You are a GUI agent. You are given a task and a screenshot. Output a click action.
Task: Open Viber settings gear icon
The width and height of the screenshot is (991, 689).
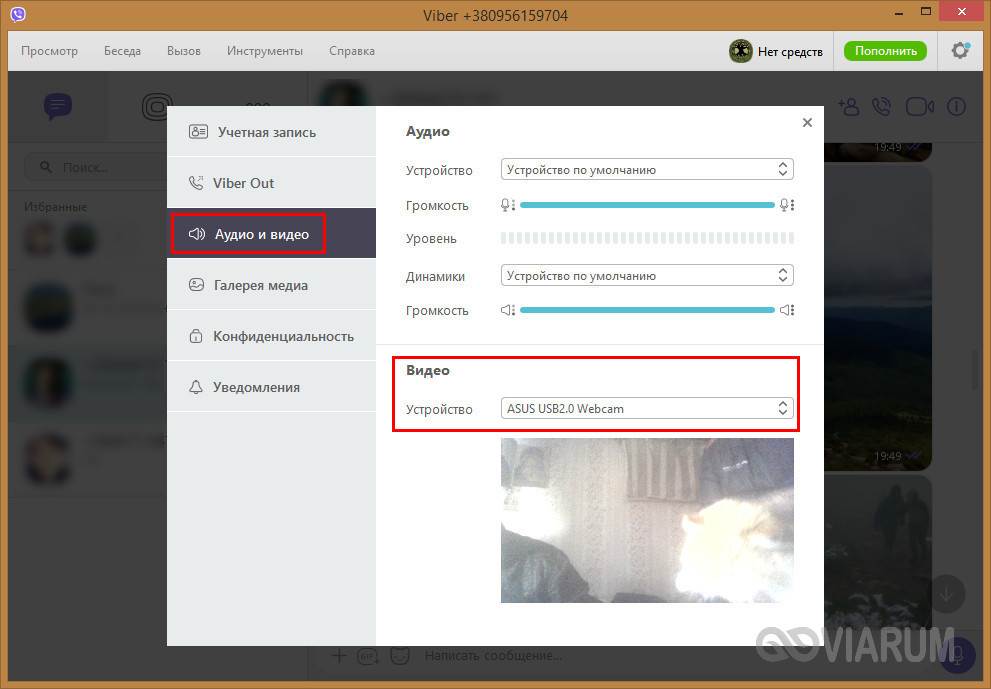(960, 51)
